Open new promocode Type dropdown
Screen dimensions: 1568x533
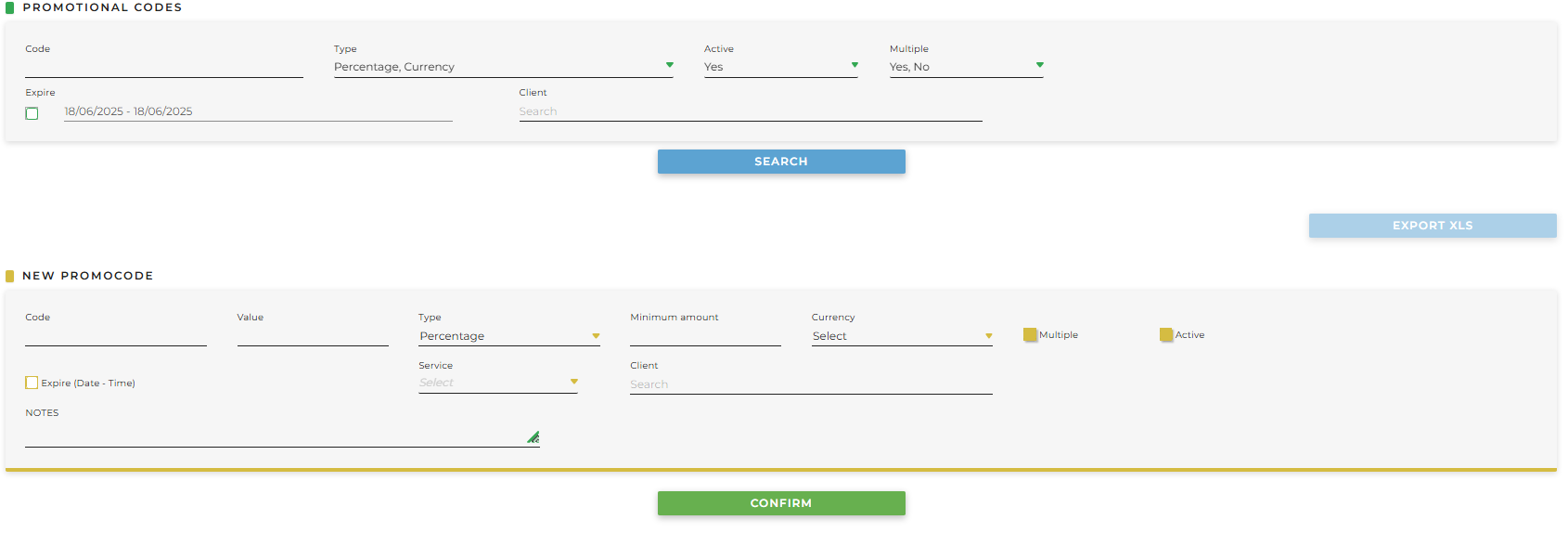pos(508,336)
